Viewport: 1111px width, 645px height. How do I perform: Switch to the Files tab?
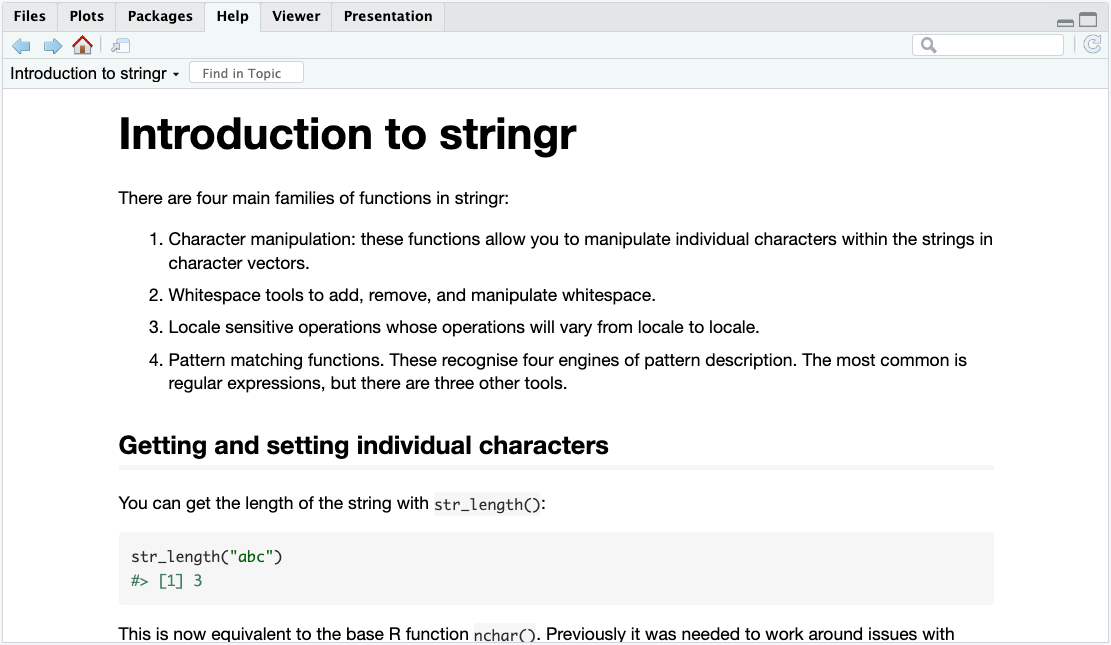point(30,16)
